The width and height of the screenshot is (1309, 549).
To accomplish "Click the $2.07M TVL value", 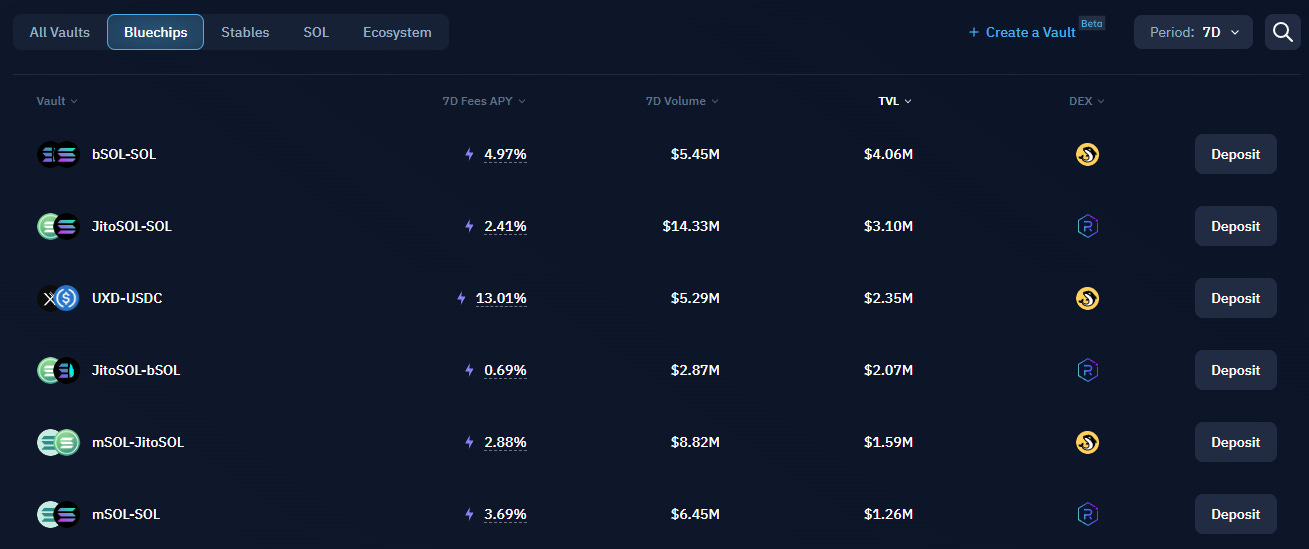I will (889, 371).
